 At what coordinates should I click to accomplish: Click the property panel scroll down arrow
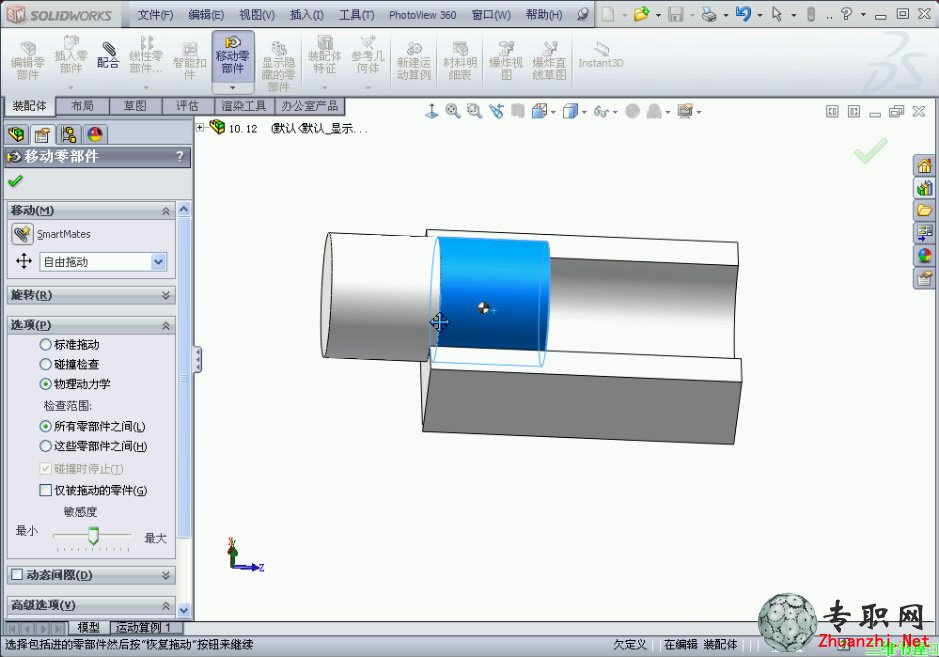point(184,610)
